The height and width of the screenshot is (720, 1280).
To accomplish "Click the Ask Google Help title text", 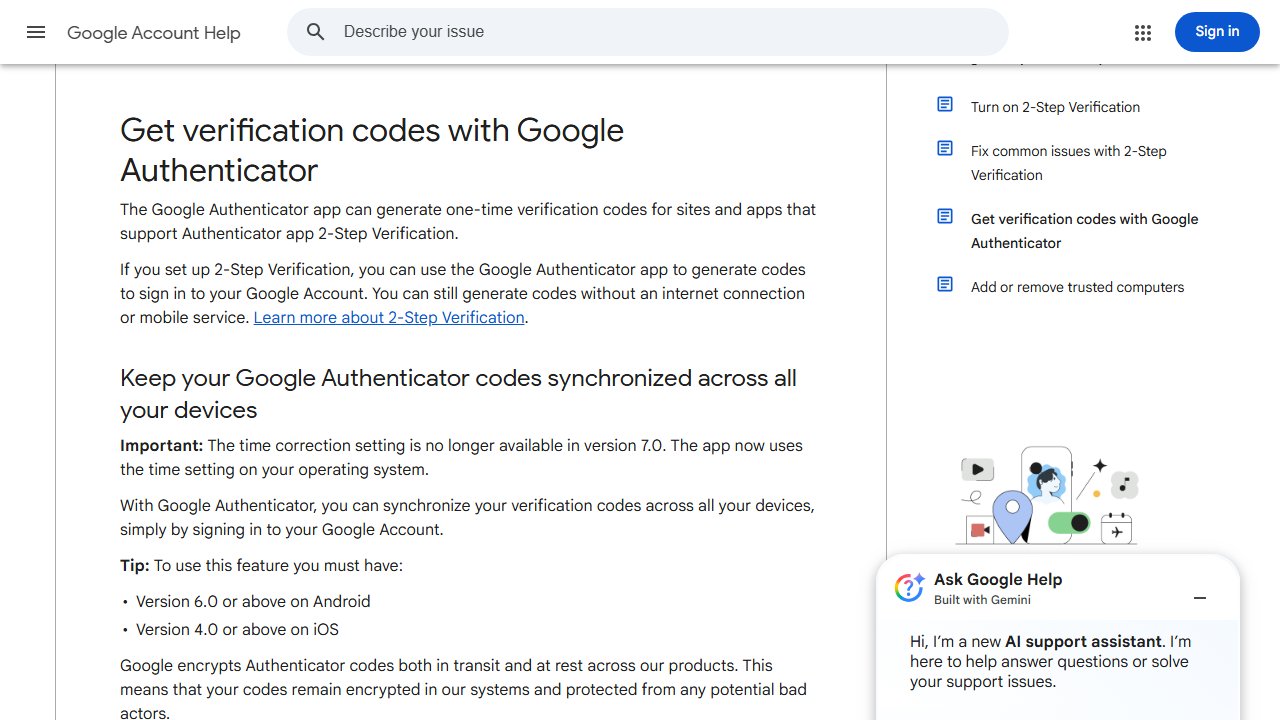I will [x=998, y=579].
